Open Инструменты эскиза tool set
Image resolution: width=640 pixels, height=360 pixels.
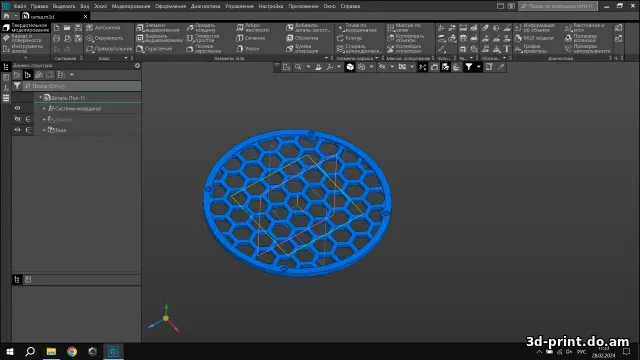(26, 49)
